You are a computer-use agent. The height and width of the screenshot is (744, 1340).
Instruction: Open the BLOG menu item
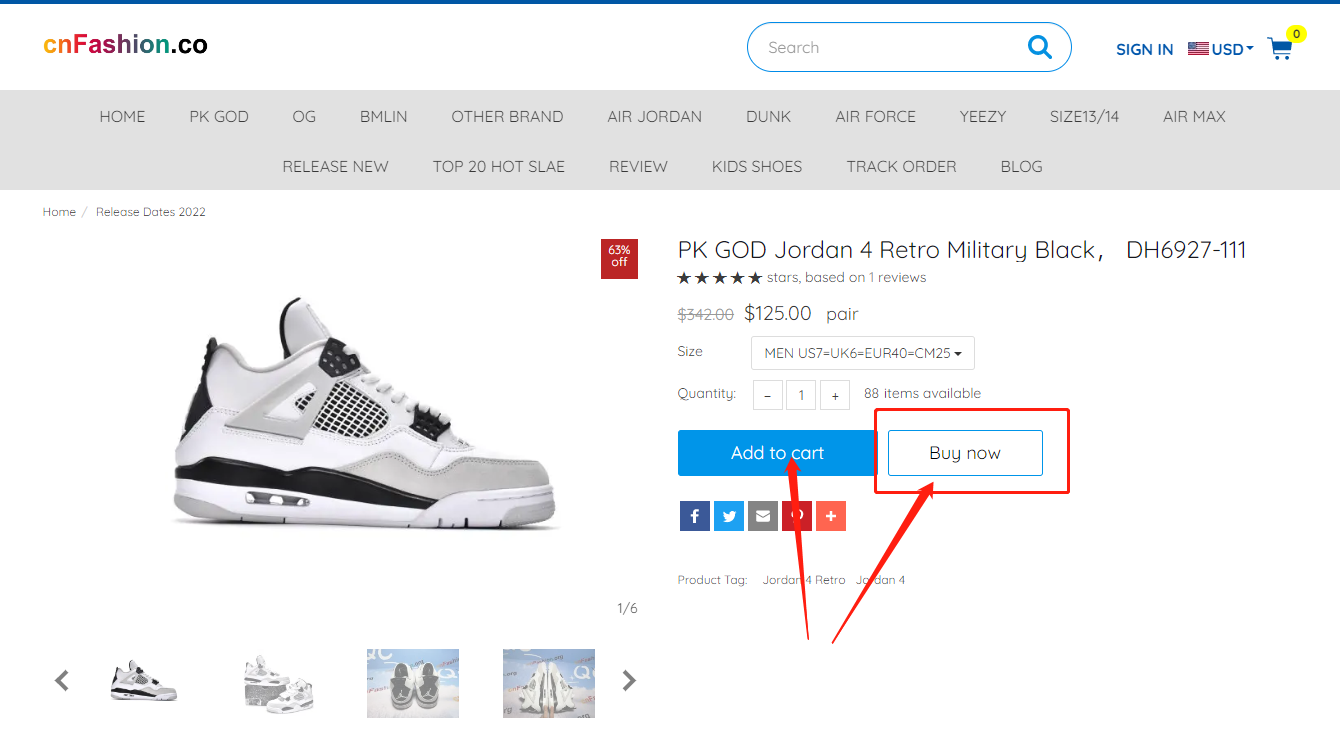click(x=1021, y=166)
